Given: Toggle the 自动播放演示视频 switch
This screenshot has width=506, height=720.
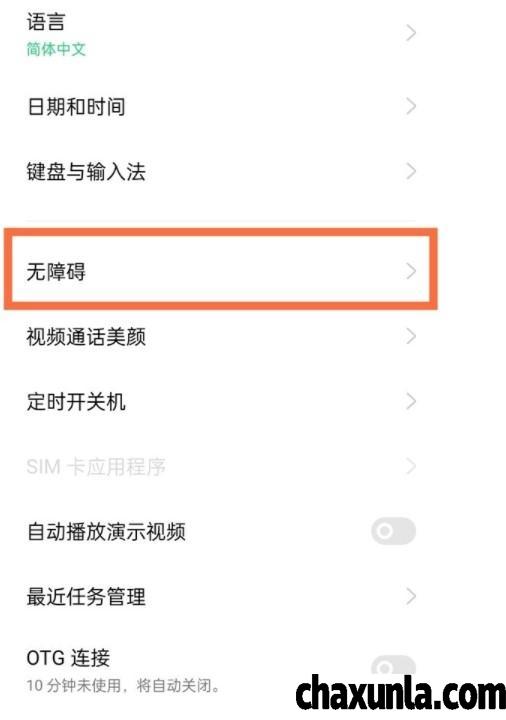Looking at the screenshot, I should coord(394,531).
